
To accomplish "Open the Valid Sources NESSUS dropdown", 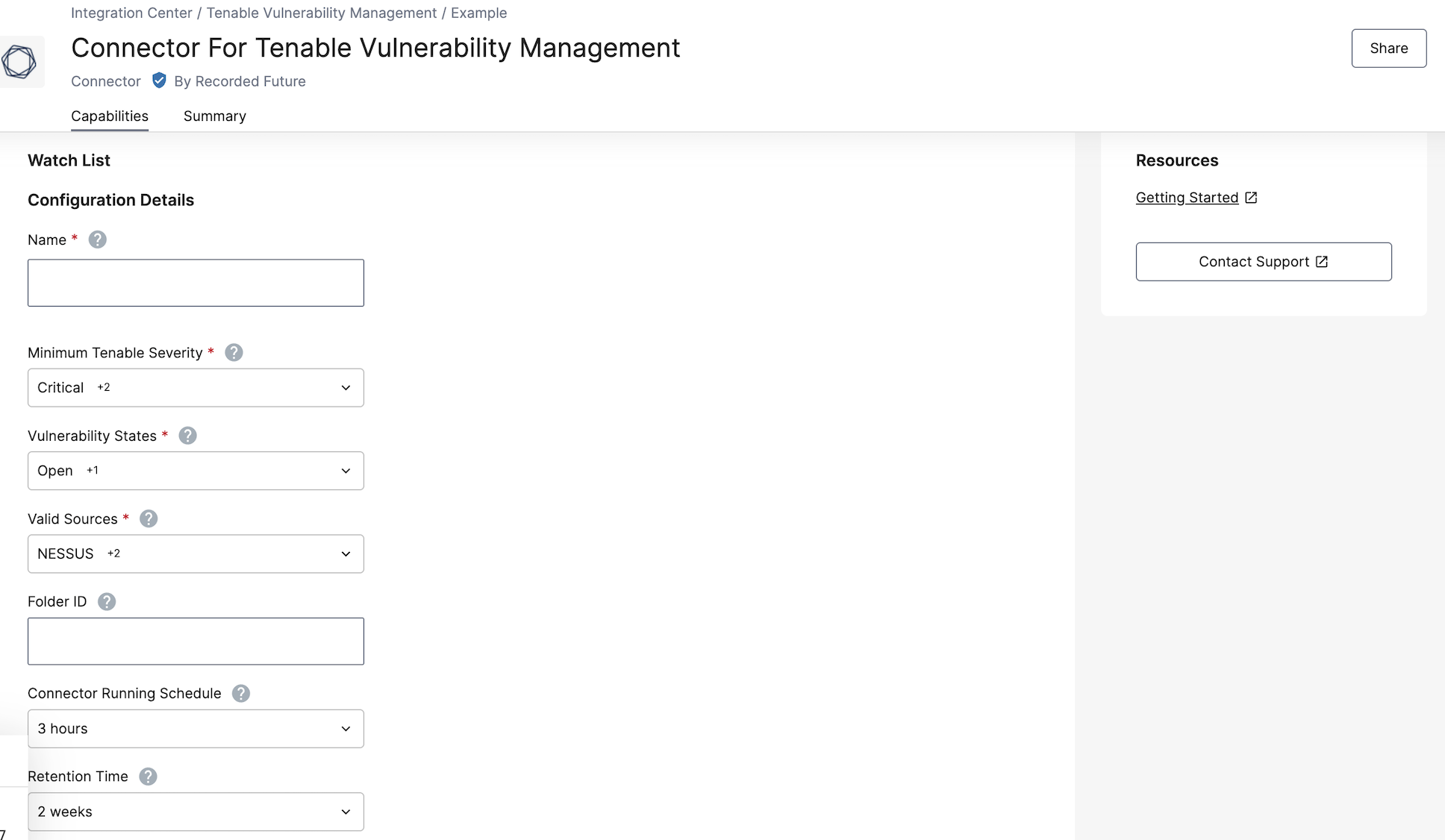I will (196, 554).
